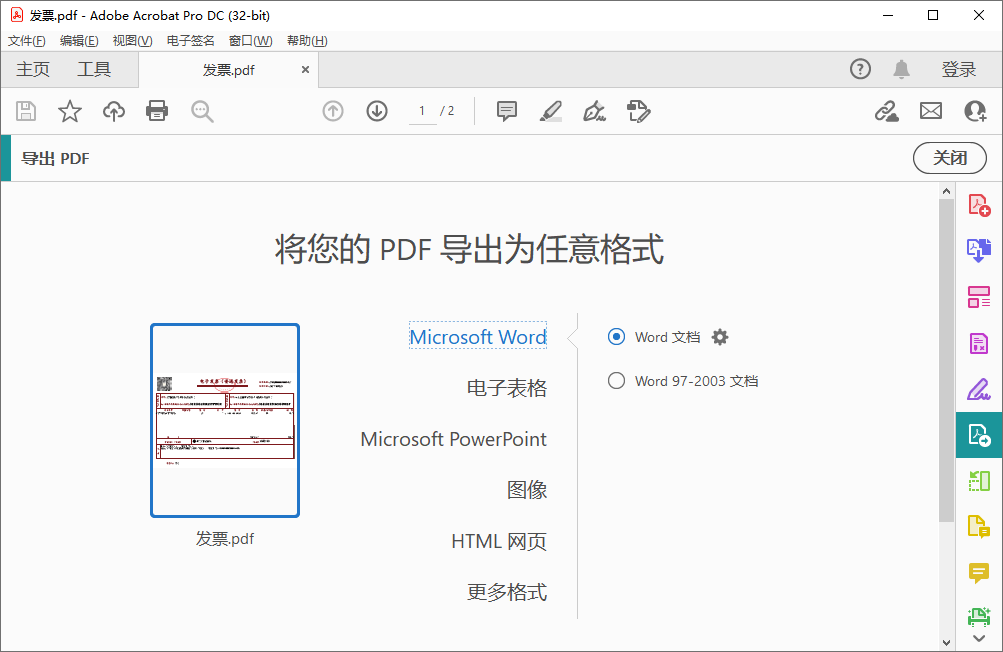Open the 文件(F) menu
1003x652 pixels.
(26, 41)
